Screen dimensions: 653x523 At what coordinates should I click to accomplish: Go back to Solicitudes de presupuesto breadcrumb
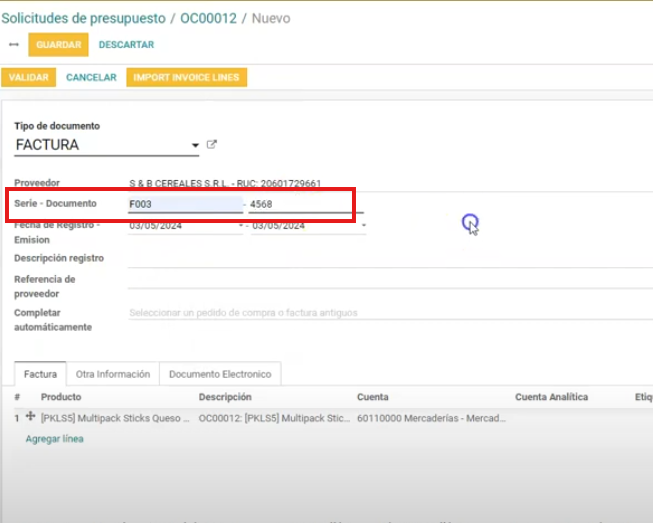(x=84, y=18)
